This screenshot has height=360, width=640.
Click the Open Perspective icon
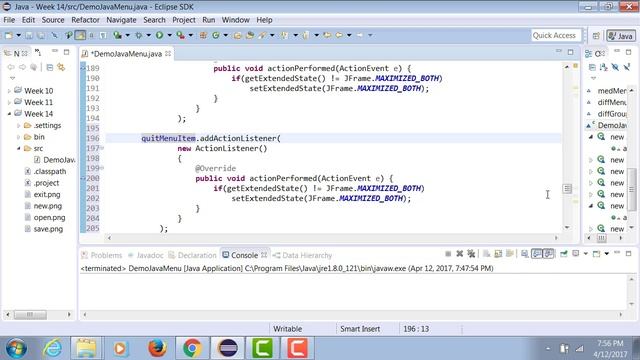pos(596,36)
